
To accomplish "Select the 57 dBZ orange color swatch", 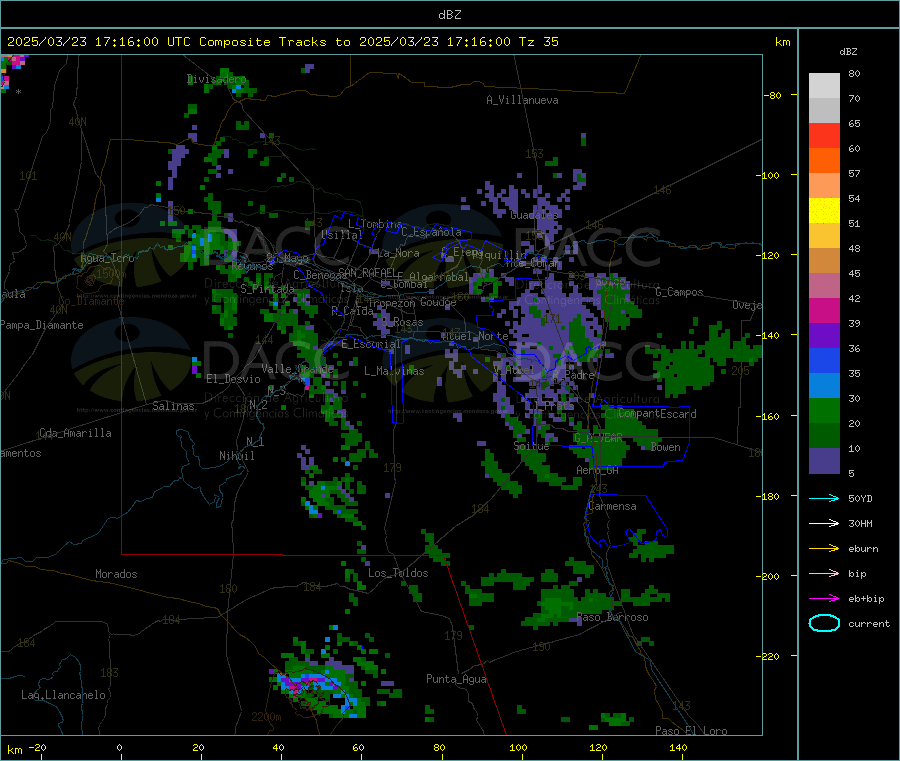I will [x=824, y=161].
